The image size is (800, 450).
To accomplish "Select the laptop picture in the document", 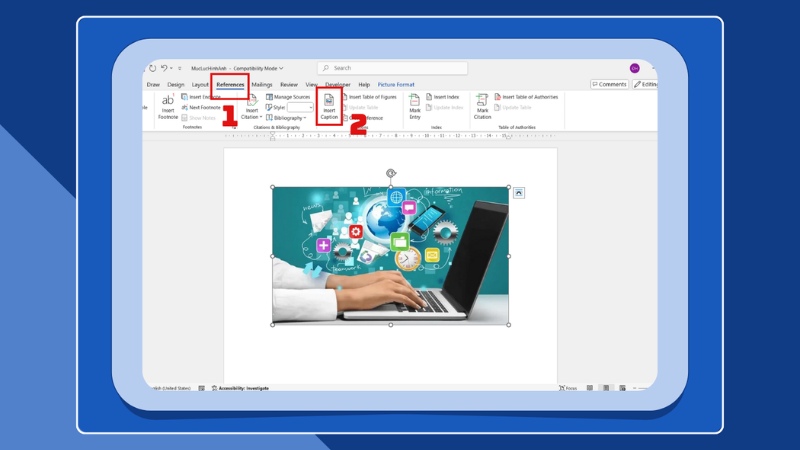I will point(390,256).
